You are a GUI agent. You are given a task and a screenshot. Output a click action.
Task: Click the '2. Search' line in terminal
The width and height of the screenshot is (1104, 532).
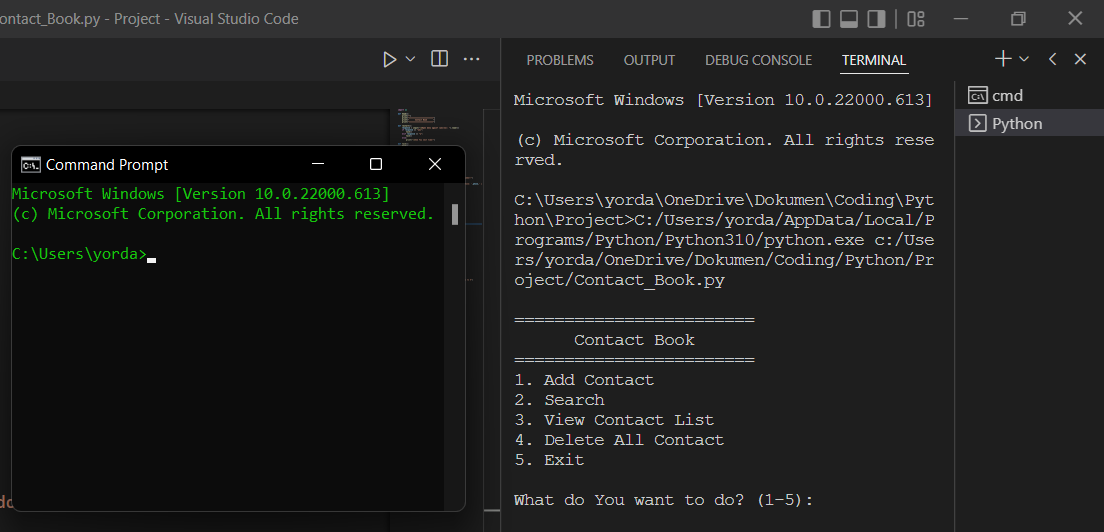click(x=559, y=400)
